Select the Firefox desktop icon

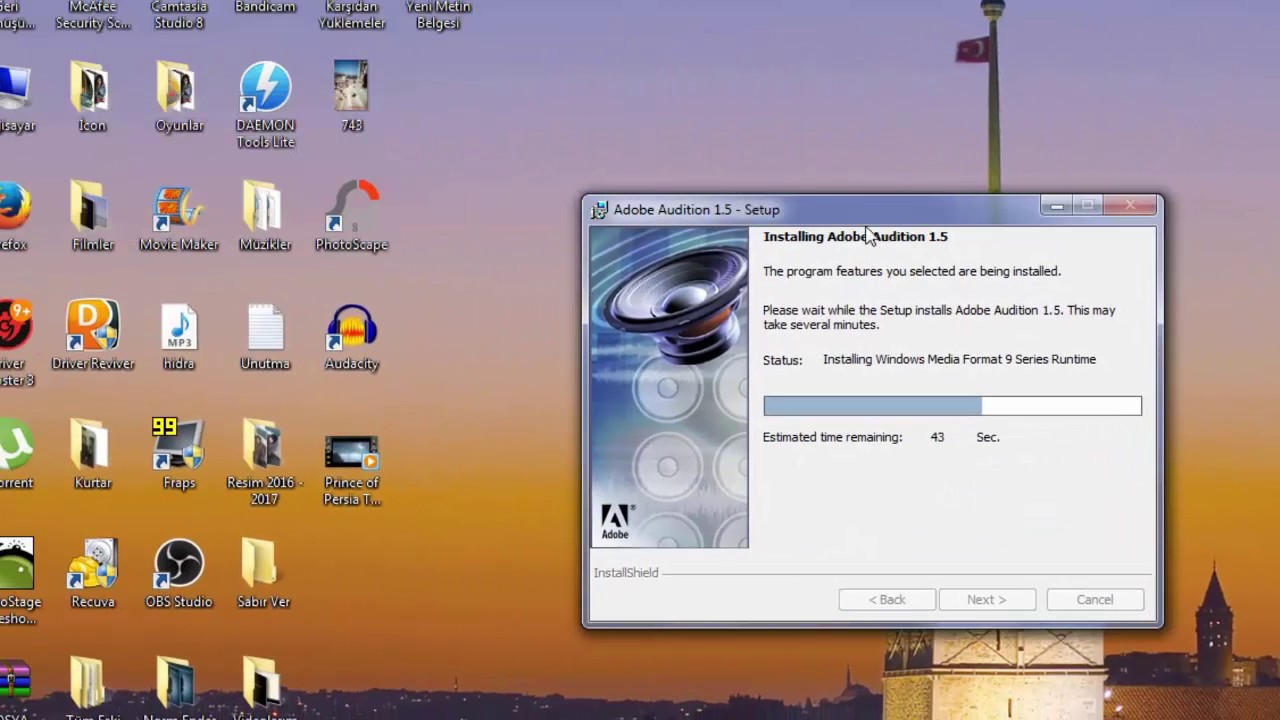pyautogui.click(x=14, y=215)
